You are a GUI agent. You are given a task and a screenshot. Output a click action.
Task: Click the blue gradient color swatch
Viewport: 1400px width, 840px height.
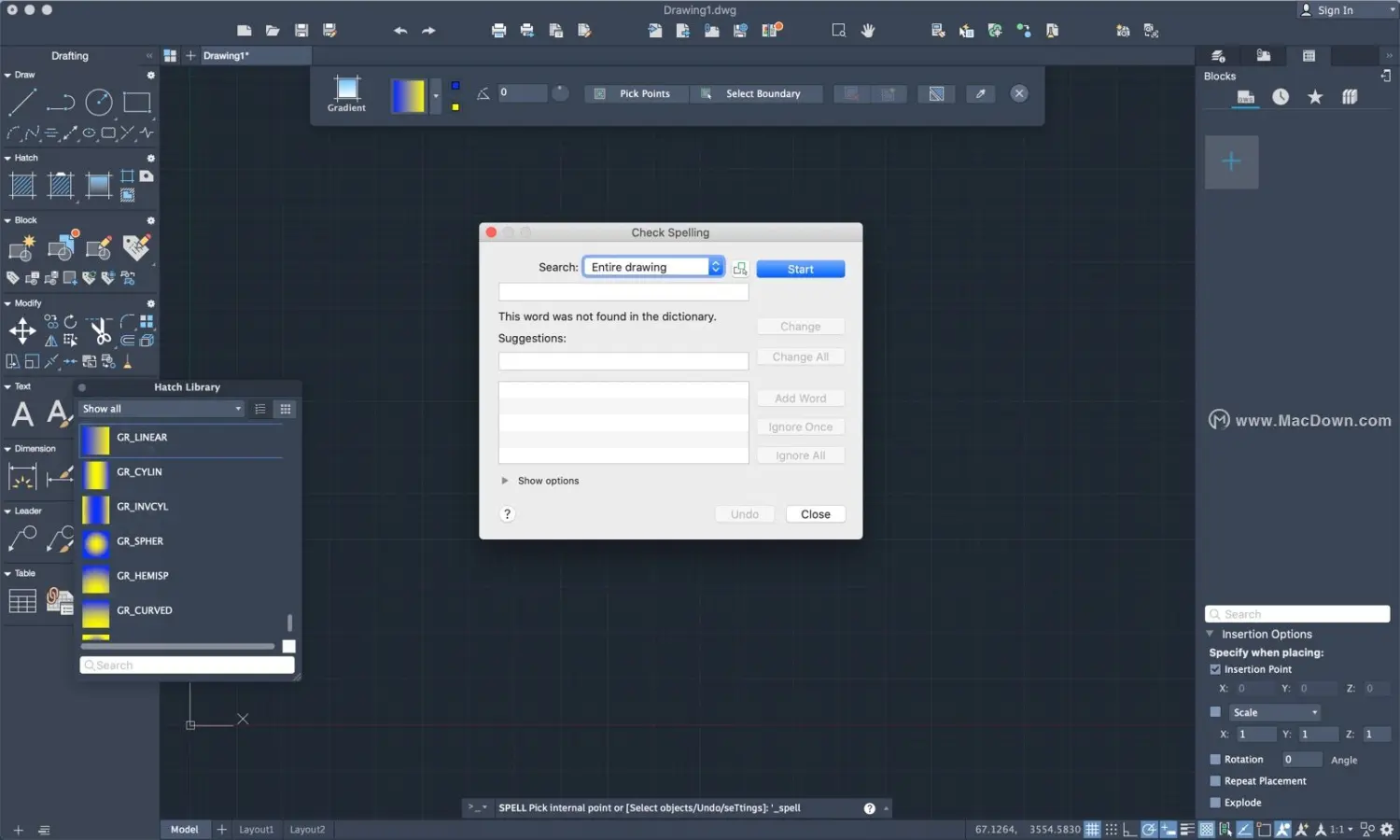coord(455,85)
